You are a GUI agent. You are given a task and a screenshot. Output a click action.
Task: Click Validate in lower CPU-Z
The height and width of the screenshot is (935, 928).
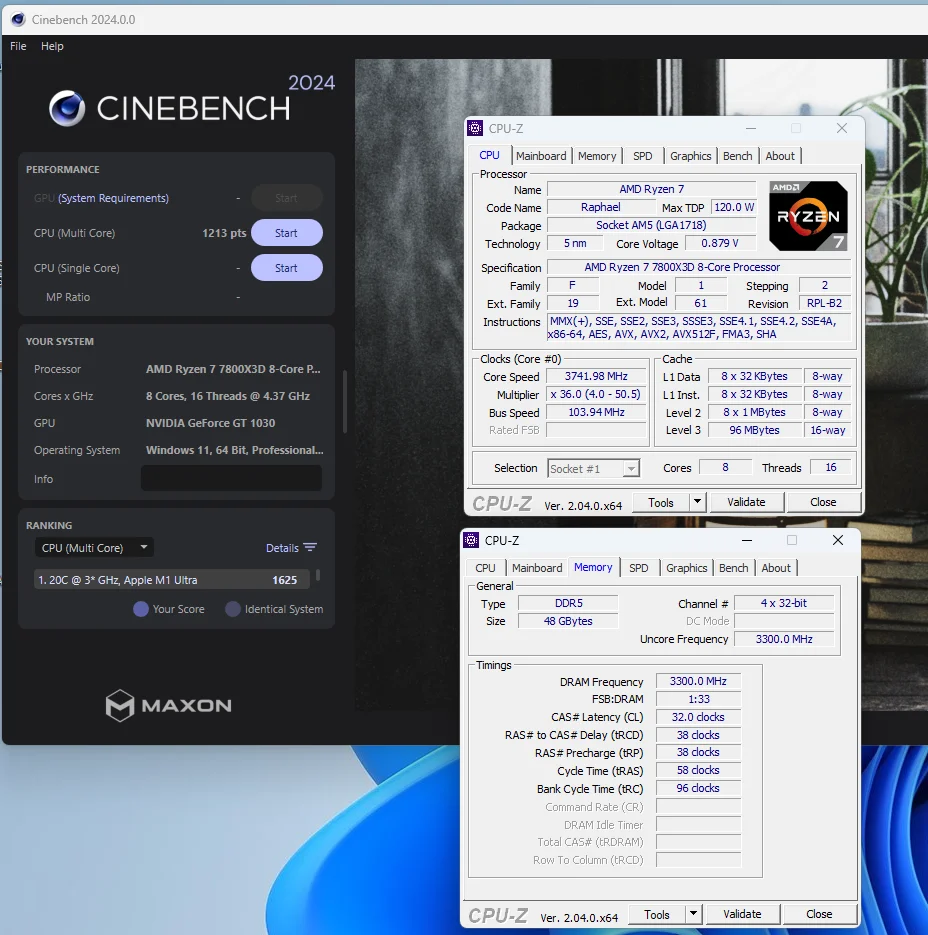742,914
